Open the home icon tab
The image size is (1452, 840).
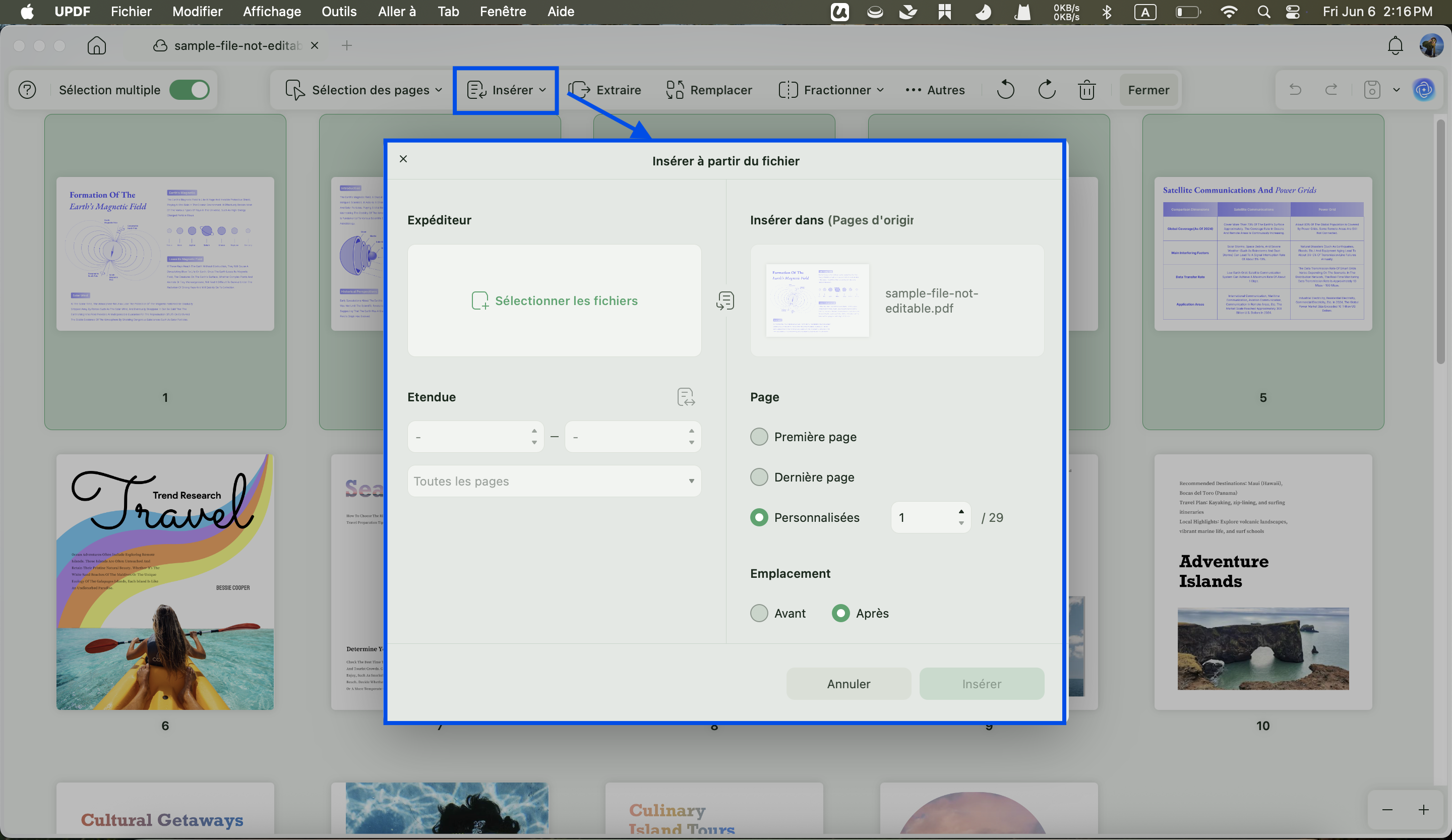[97, 45]
